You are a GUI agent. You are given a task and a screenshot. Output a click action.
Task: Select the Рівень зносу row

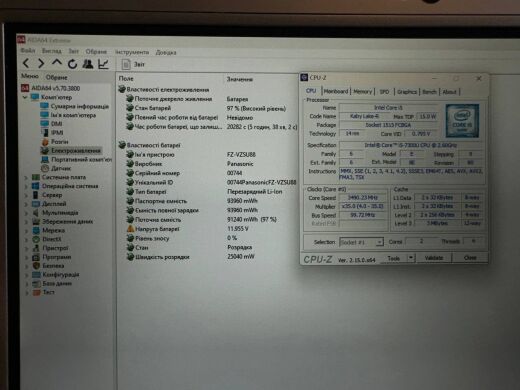point(207,238)
